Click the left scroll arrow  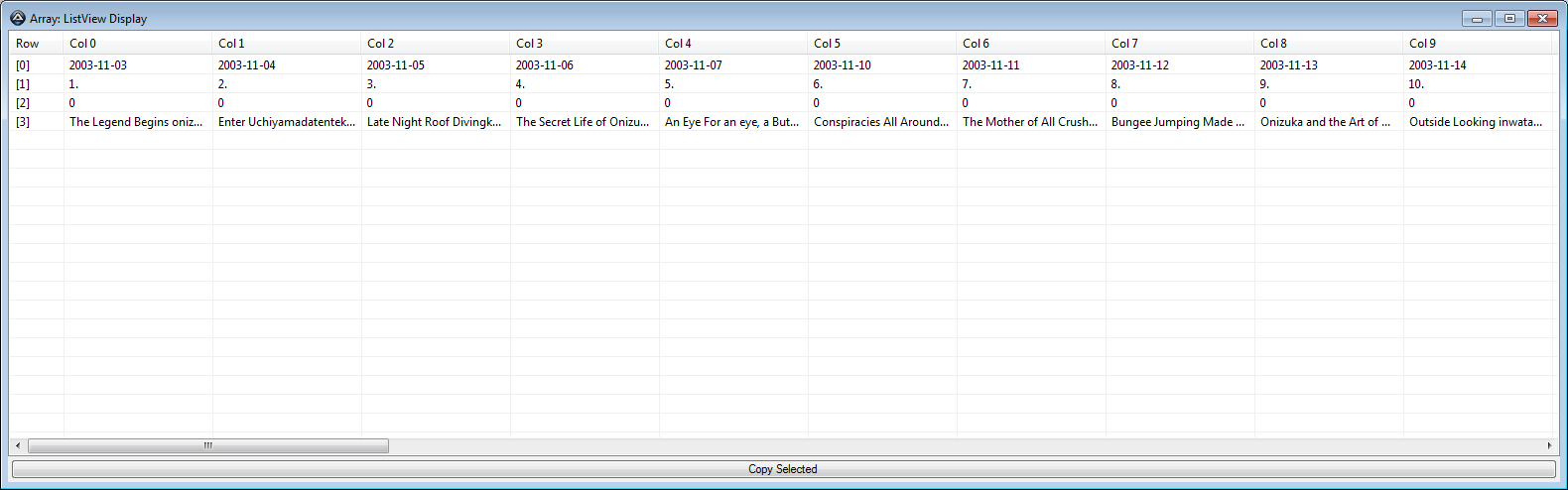(x=18, y=445)
